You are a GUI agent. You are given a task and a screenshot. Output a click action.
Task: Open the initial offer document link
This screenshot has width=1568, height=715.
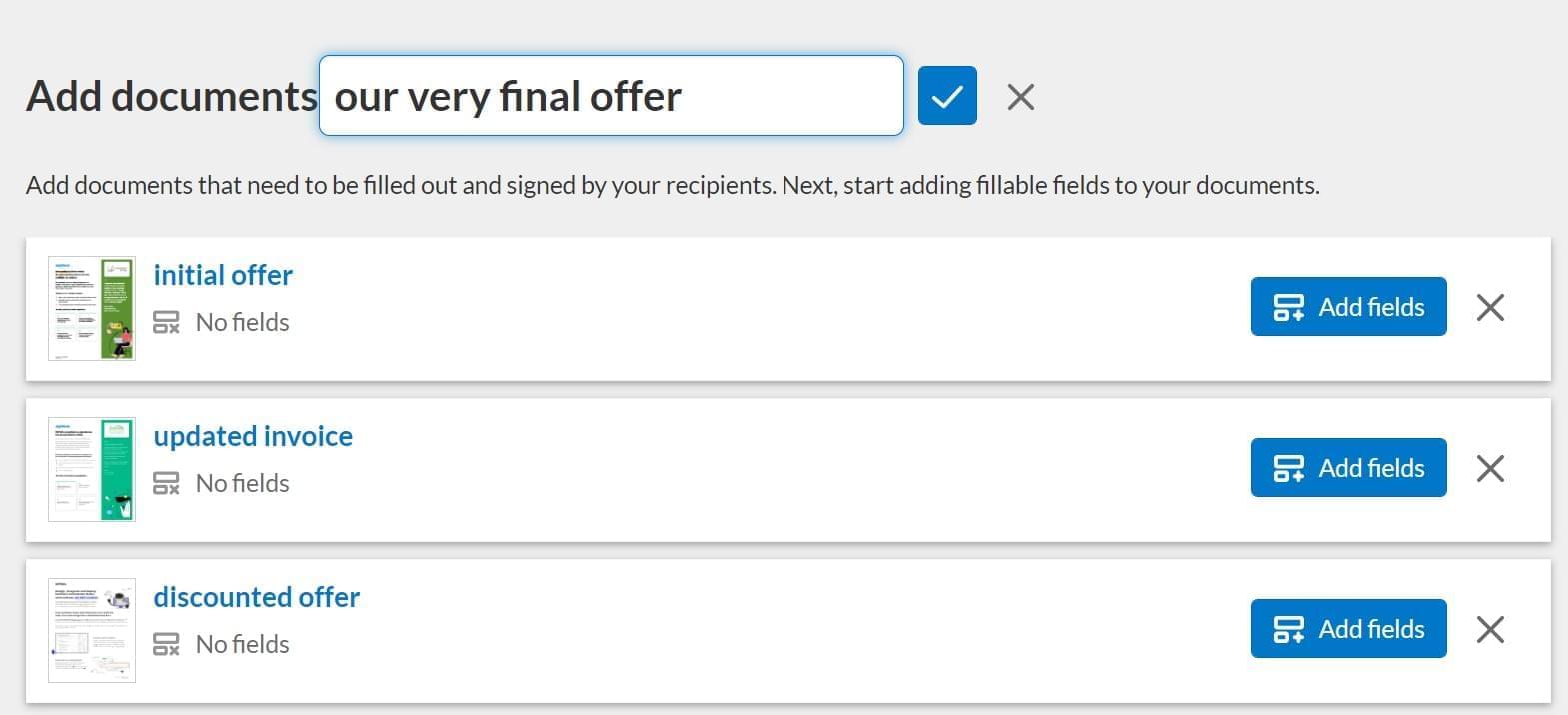pos(223,275)
